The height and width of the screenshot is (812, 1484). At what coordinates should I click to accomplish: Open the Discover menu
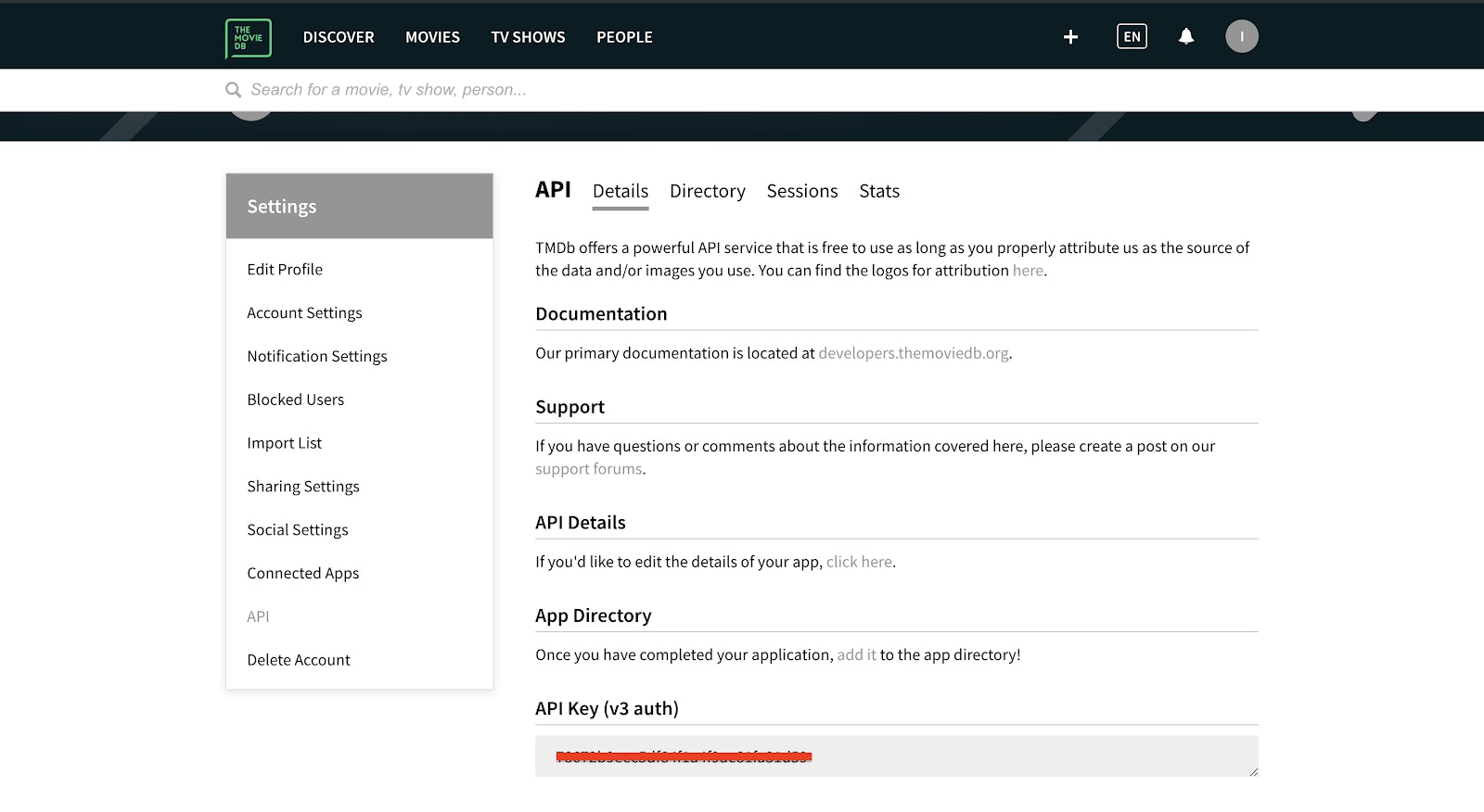point(339,37)
